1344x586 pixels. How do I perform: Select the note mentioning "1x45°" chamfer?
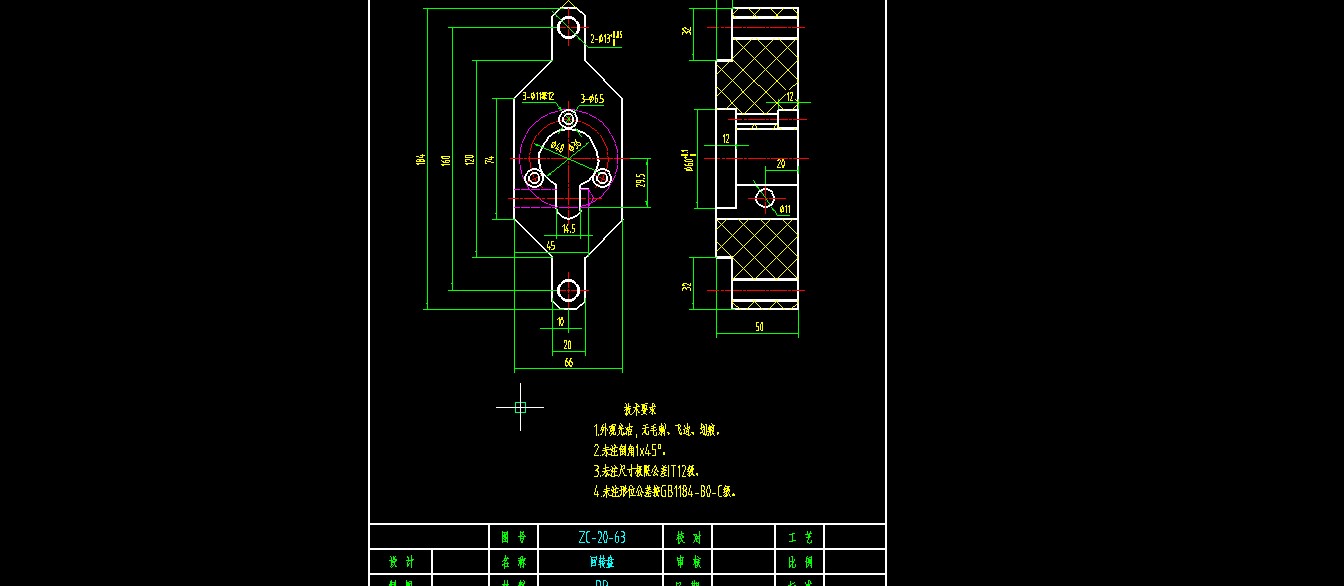point(630,451)
